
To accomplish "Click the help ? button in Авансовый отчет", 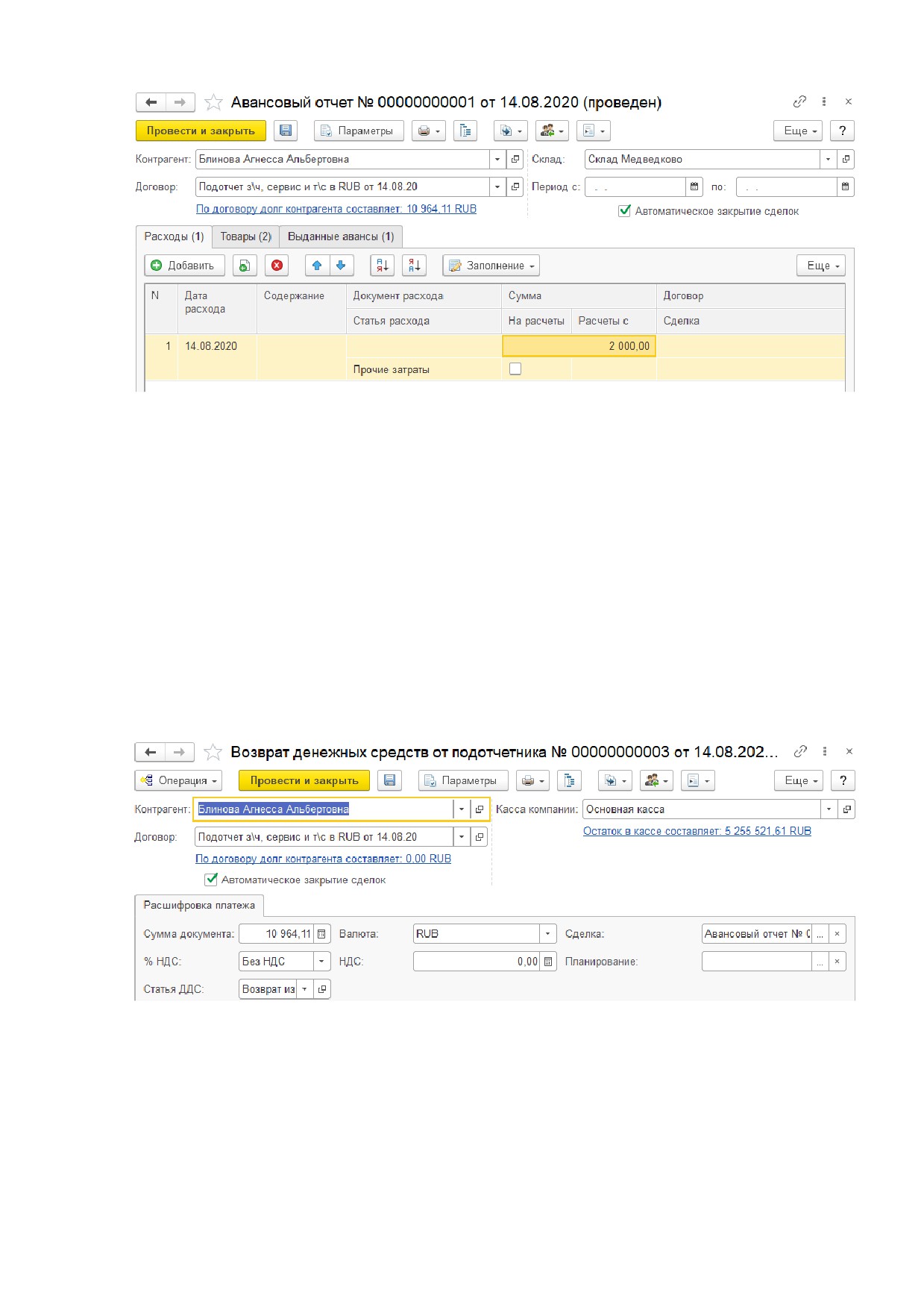I will pos(842,131).
